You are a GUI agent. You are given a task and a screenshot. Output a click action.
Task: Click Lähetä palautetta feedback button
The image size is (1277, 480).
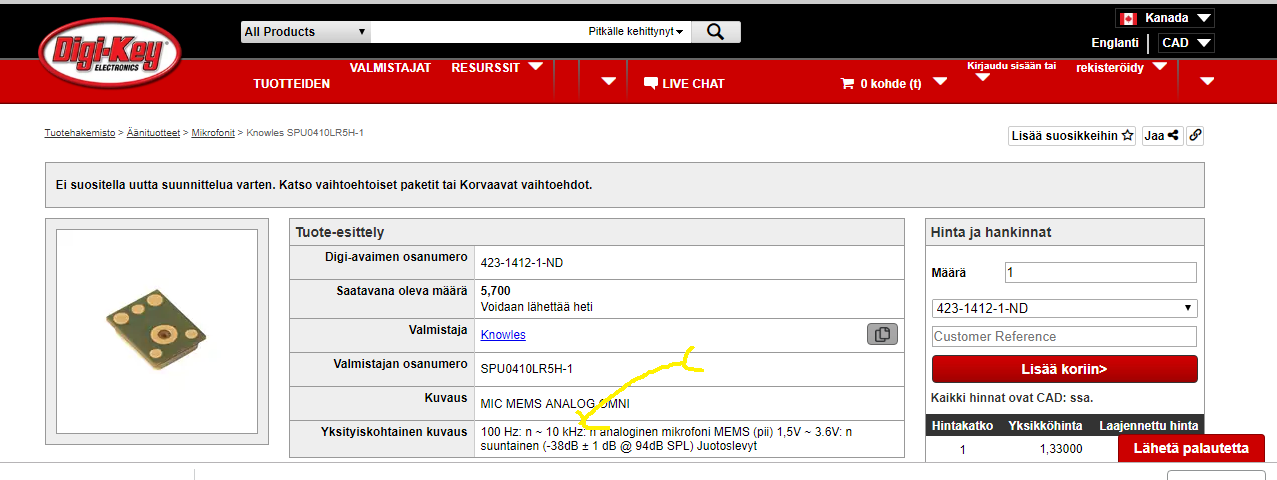1191,448
